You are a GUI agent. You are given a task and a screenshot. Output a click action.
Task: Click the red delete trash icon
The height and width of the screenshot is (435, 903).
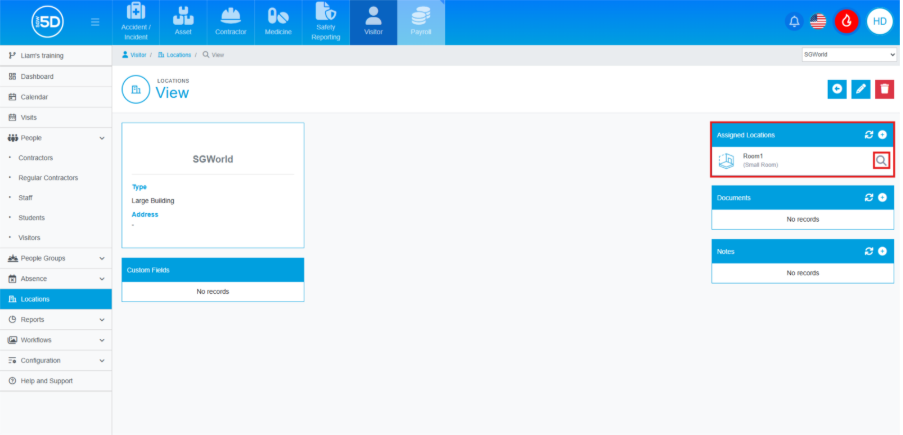884,90
